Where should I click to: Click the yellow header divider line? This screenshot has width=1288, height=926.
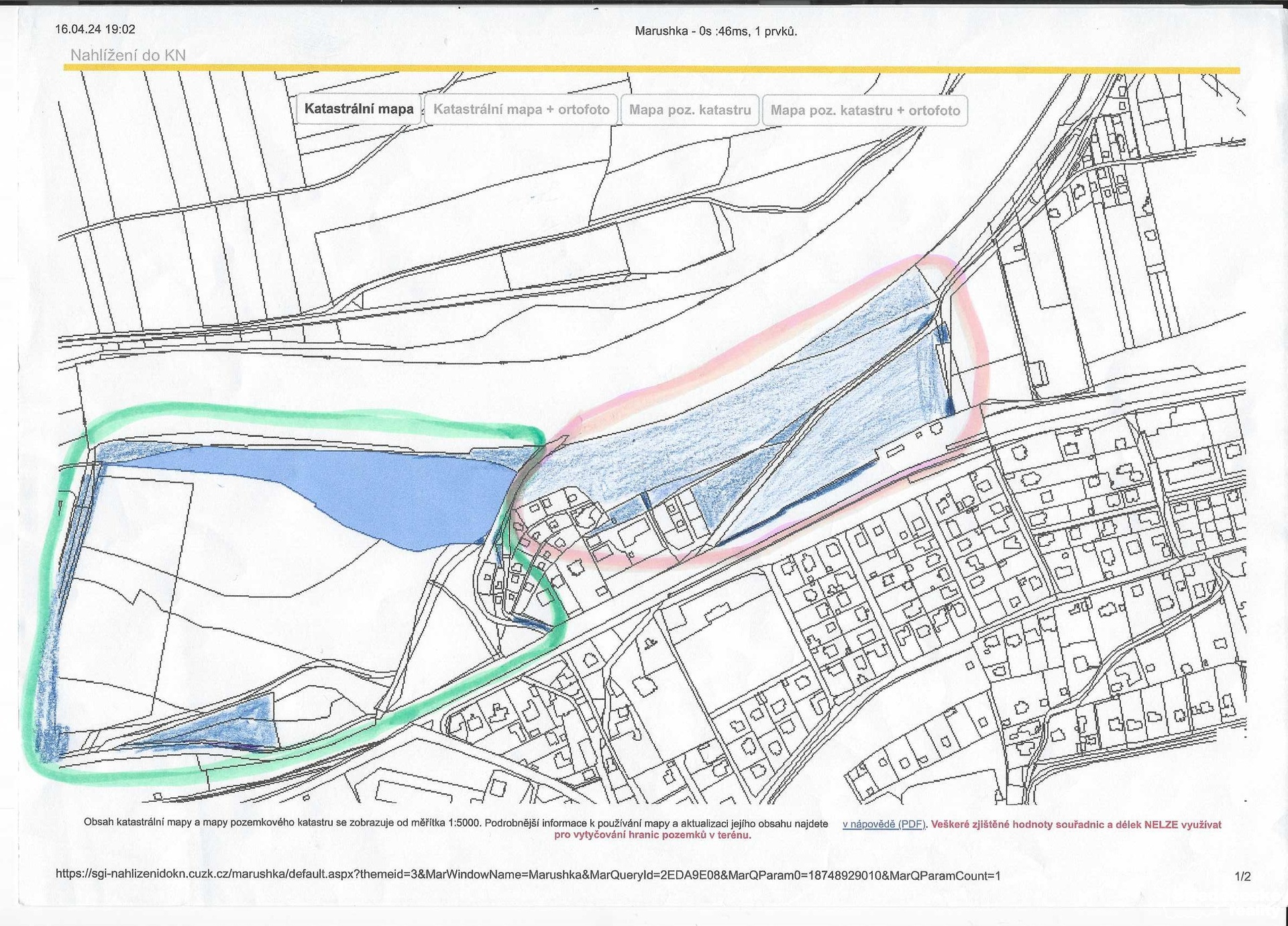(651, 69)
